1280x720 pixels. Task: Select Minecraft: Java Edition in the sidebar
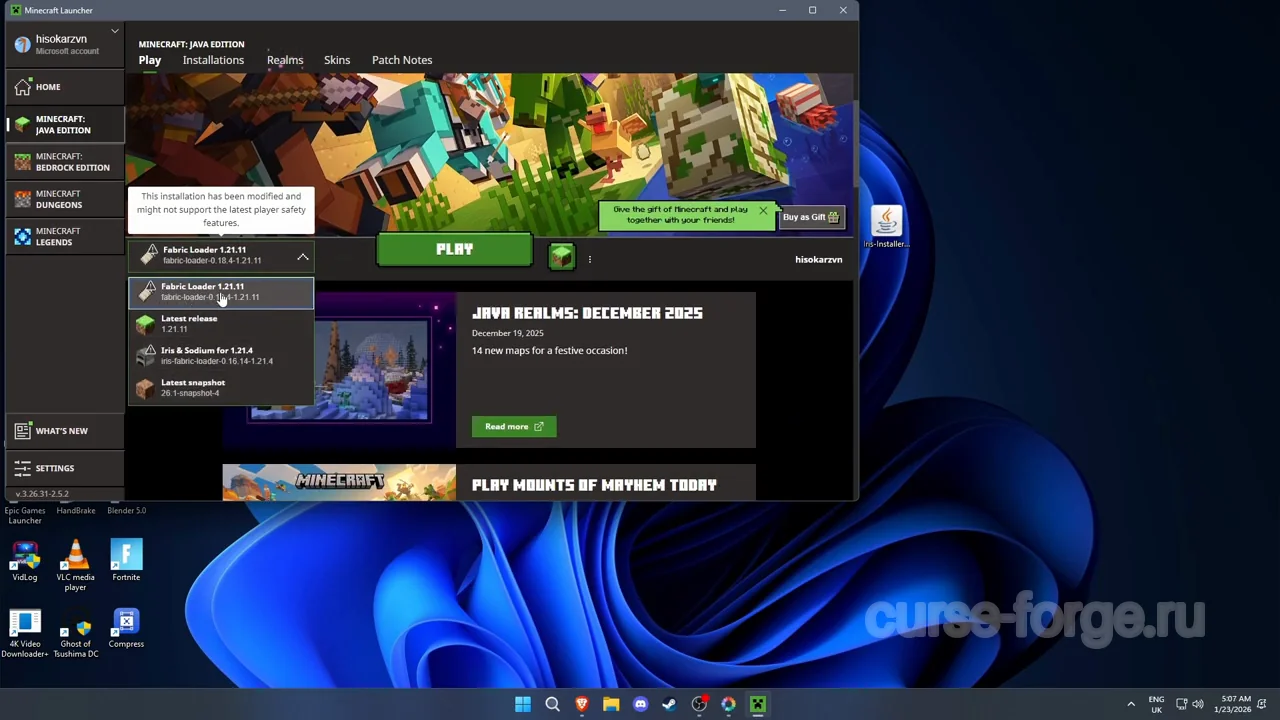click(65, 124)
